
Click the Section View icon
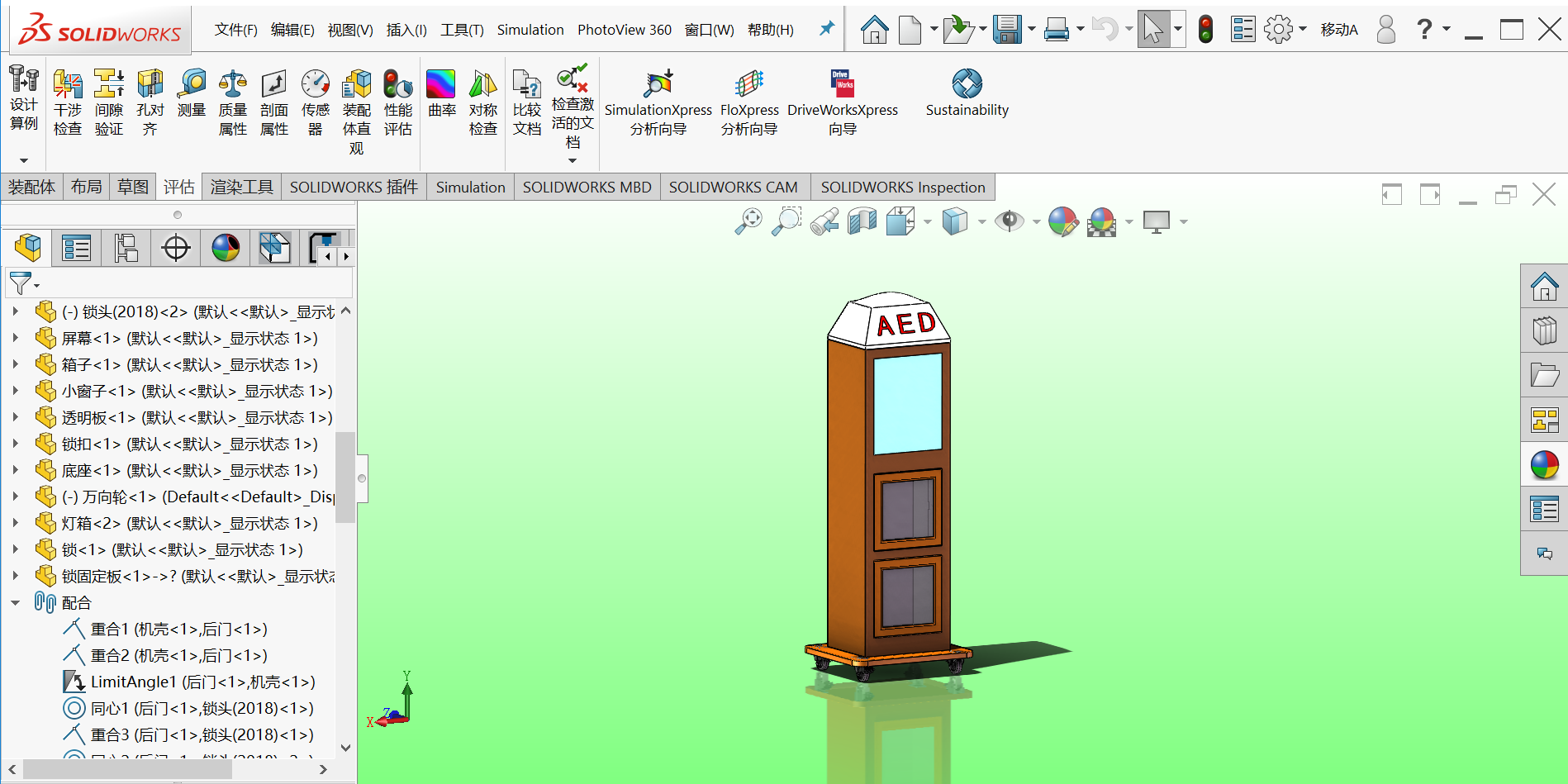[x=862, y=221]
